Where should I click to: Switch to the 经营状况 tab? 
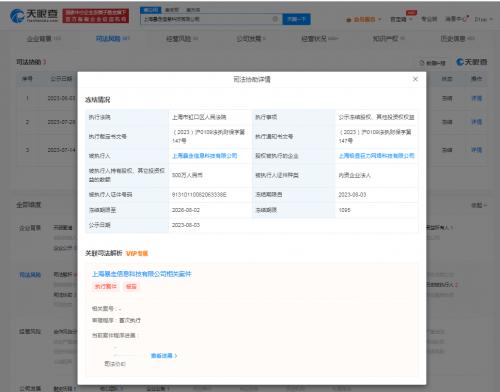click(319, 39)
